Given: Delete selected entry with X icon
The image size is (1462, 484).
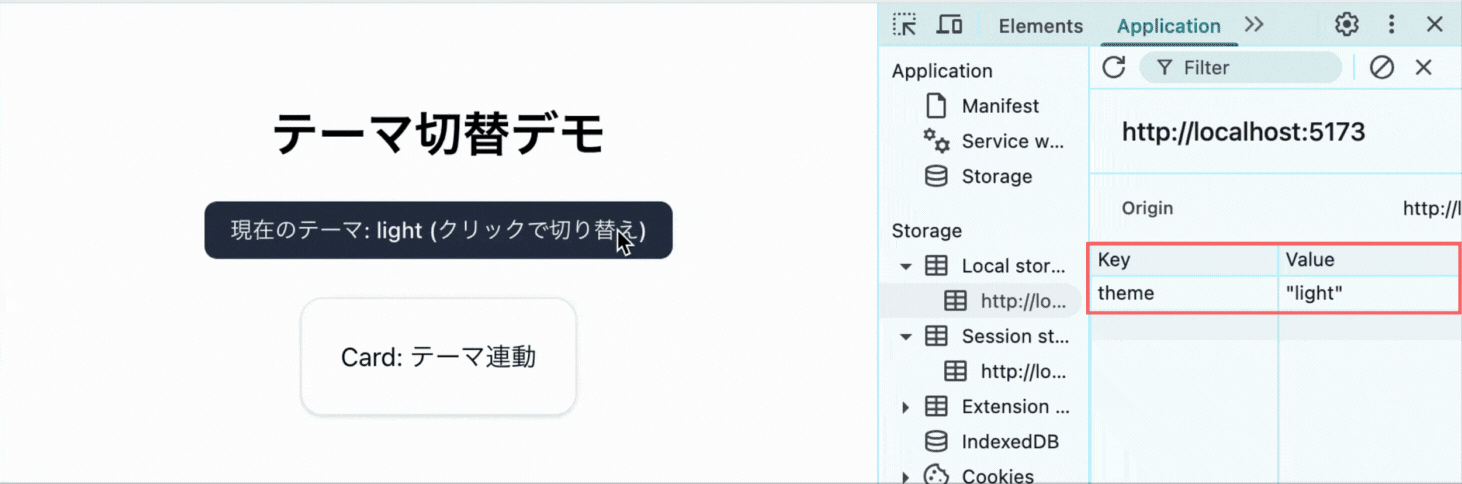Looking at the screenshot, I should coord(1424,68).
